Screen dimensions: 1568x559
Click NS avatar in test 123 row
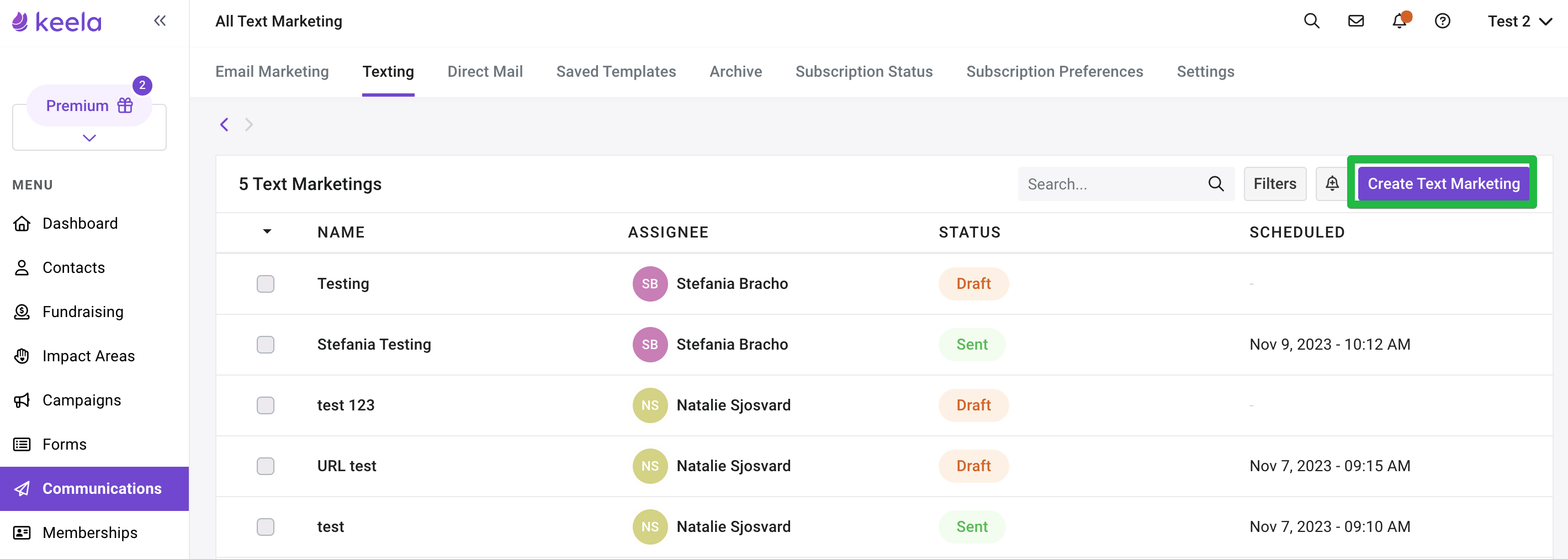pyautogui.click(x=649, y=405)
